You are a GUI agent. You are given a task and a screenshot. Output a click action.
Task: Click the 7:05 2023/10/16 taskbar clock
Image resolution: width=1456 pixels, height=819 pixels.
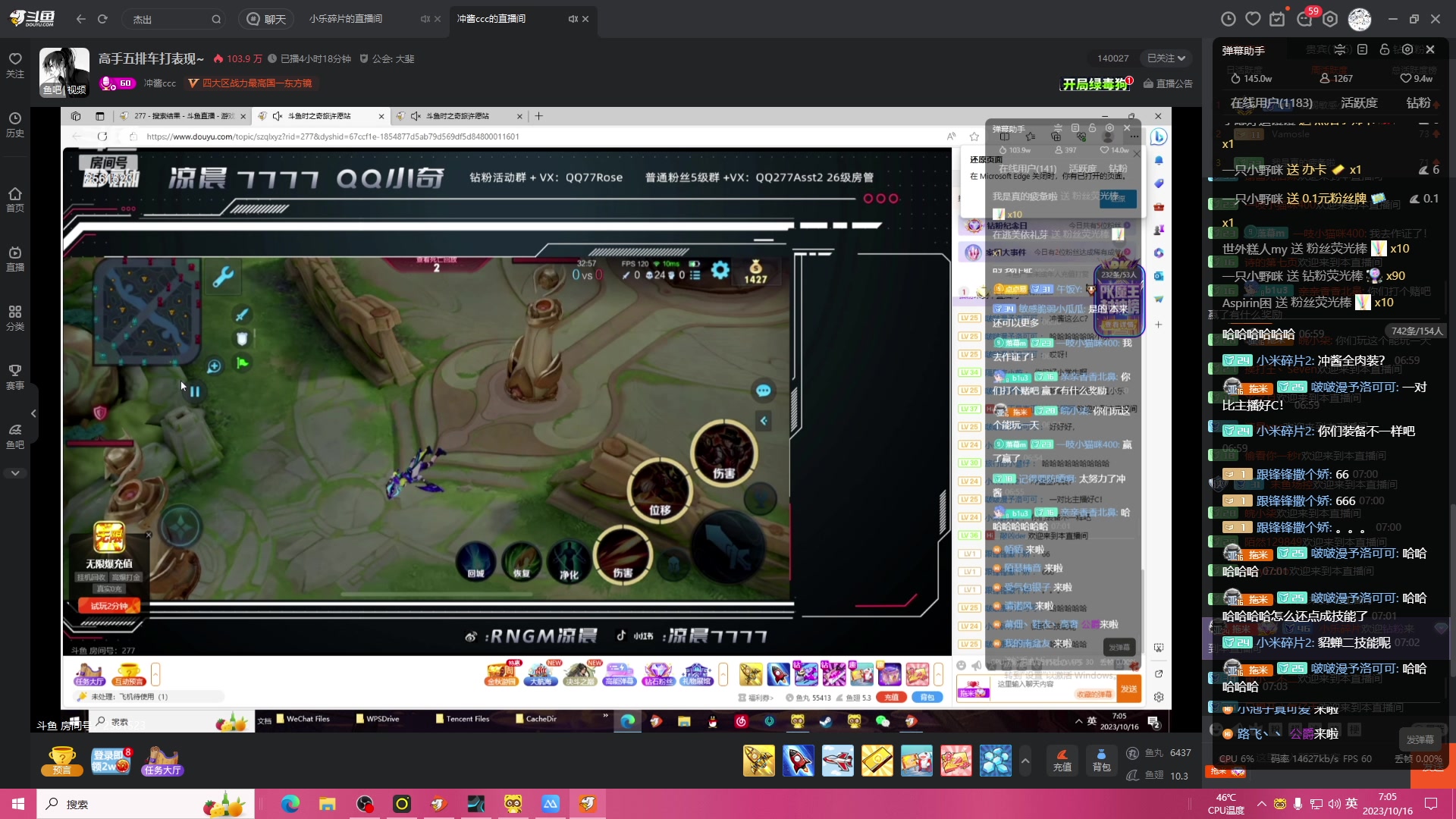(x=1388, y=804)
